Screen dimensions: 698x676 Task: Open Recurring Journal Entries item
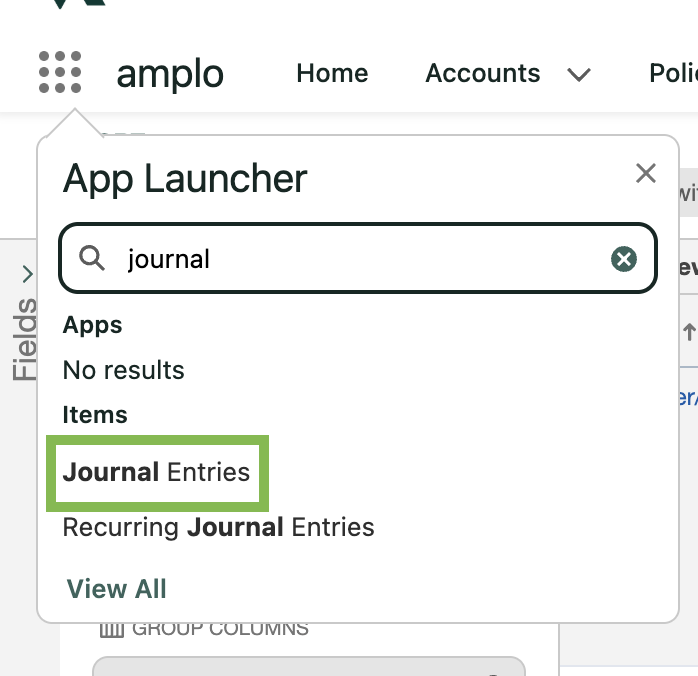point(219,527)
